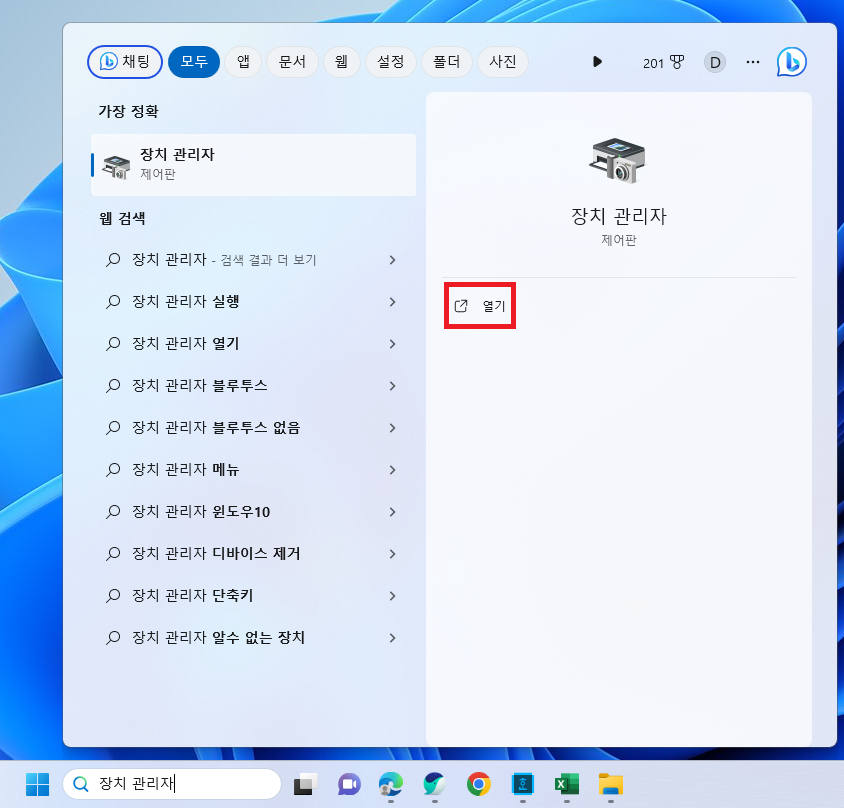Open the Bing Chat icon

(x=791, y=62)
